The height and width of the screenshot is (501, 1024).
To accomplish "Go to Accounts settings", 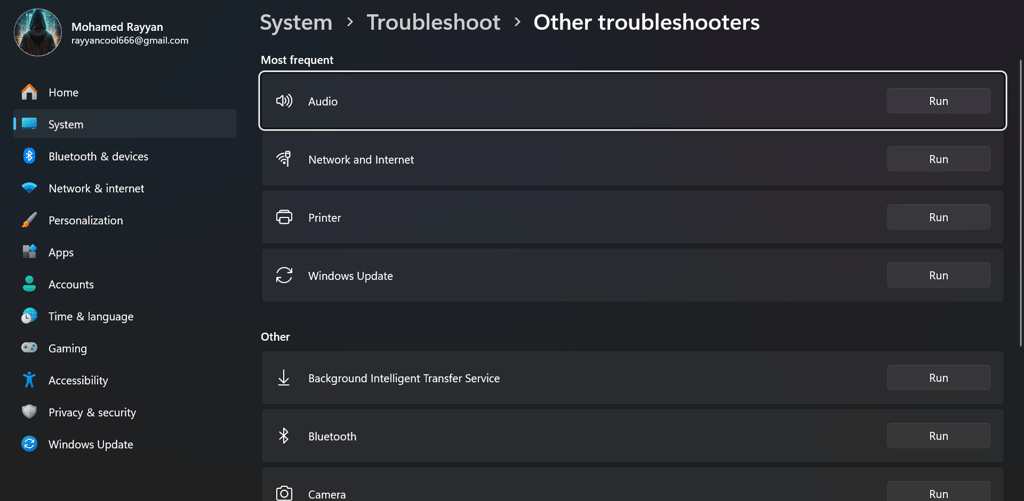I will 71,284.
